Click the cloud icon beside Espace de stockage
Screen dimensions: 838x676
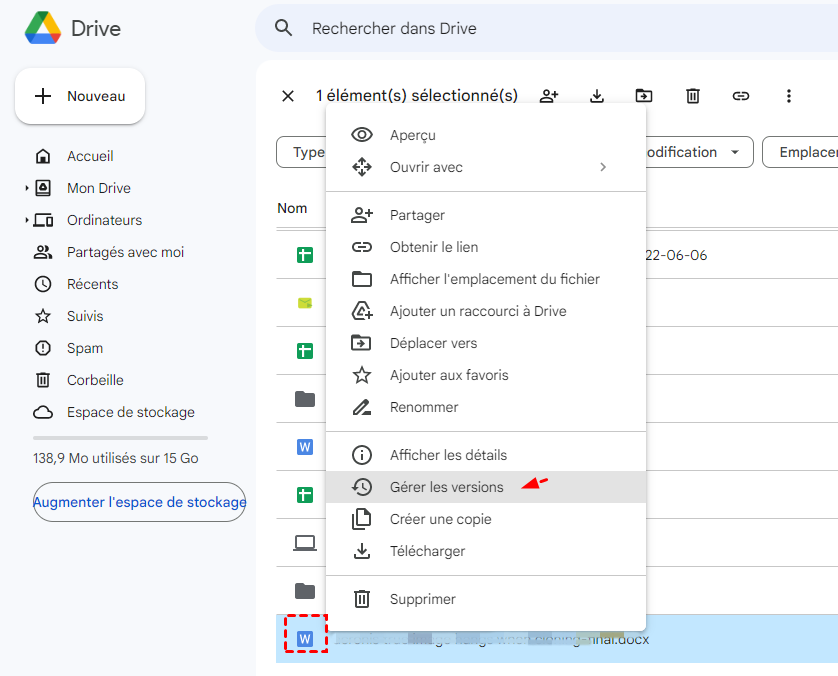(43, 413)
